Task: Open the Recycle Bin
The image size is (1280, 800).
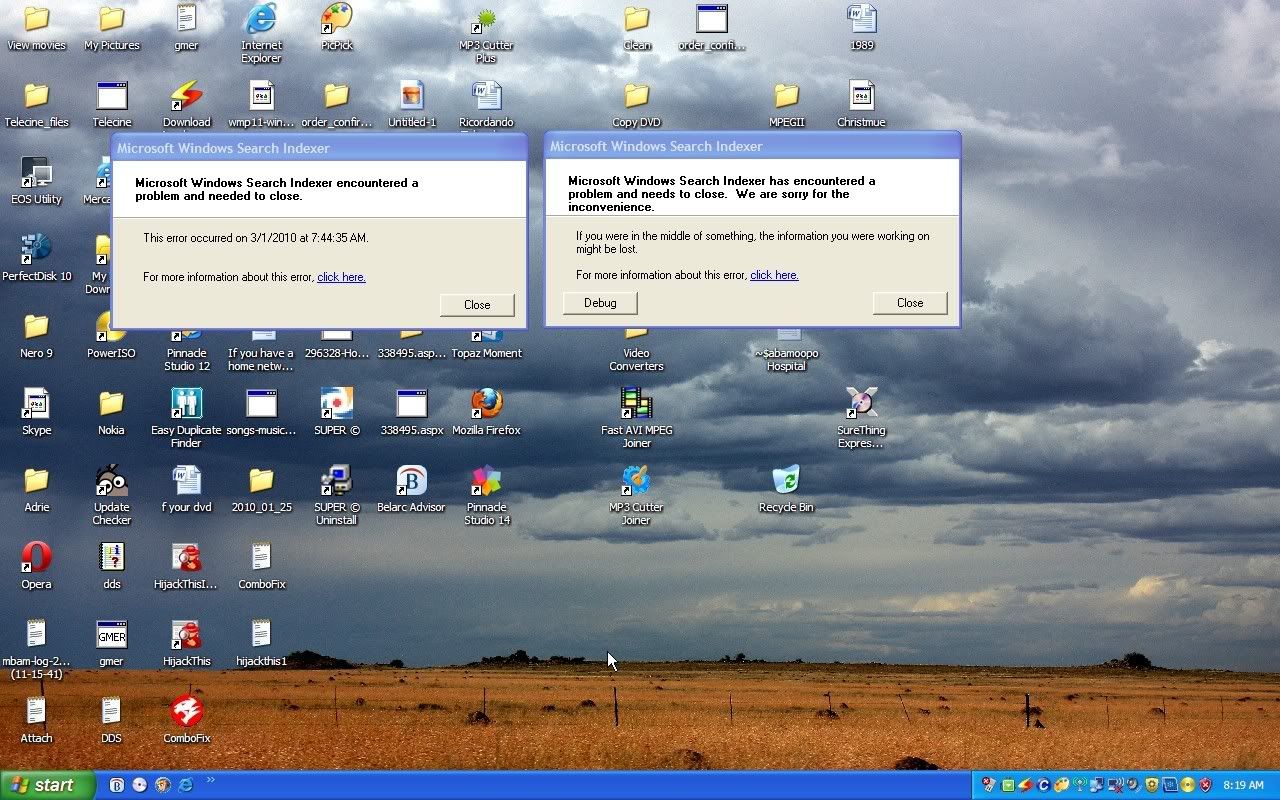Action: (x=786, y=489)
